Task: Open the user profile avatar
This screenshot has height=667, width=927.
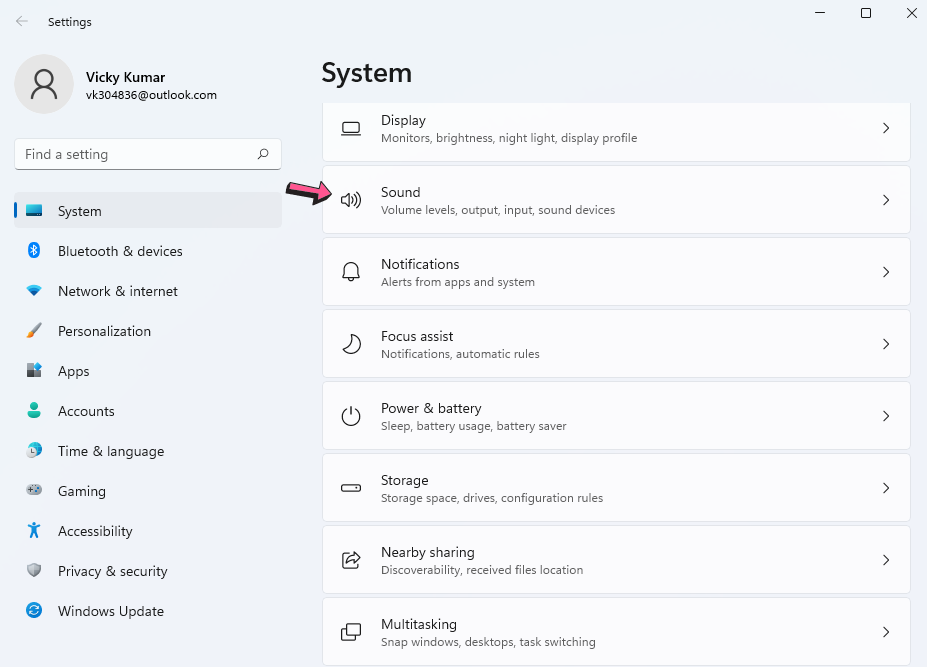Action: click(x=44, y=84)
